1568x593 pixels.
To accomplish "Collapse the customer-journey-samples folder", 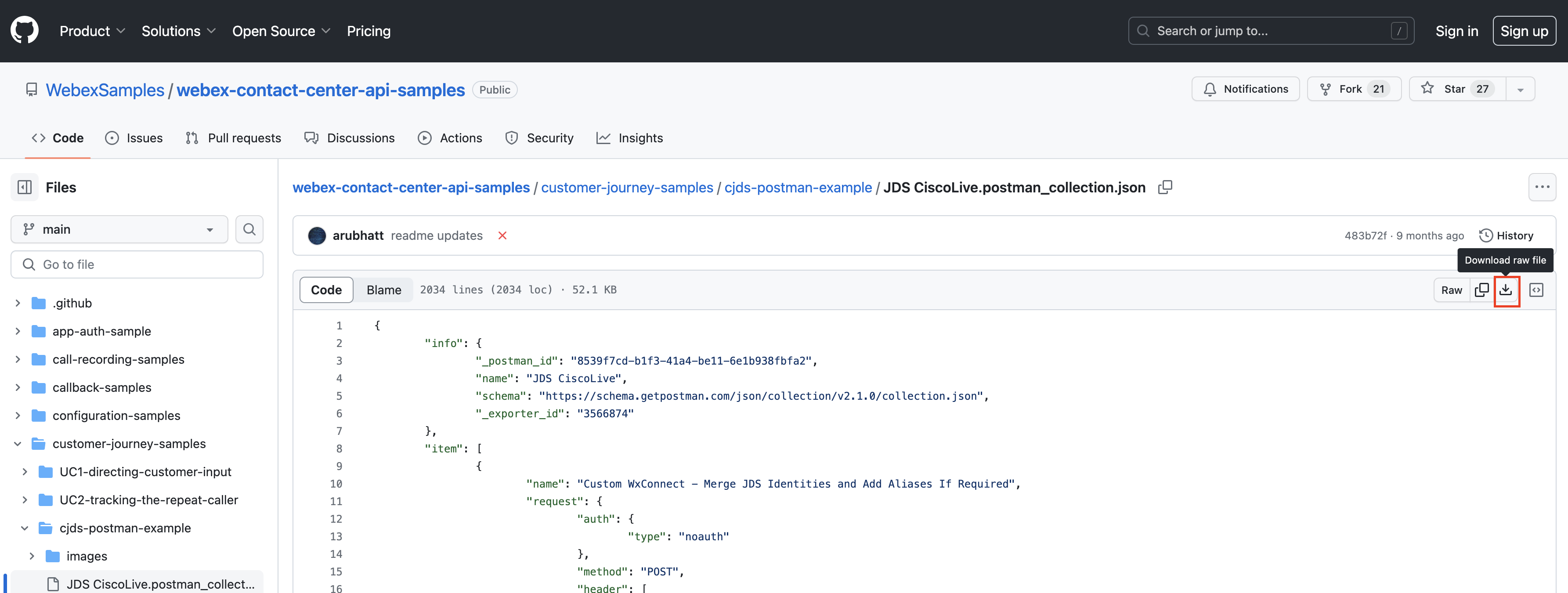I will pyautogui.click(x=18, y=444).
